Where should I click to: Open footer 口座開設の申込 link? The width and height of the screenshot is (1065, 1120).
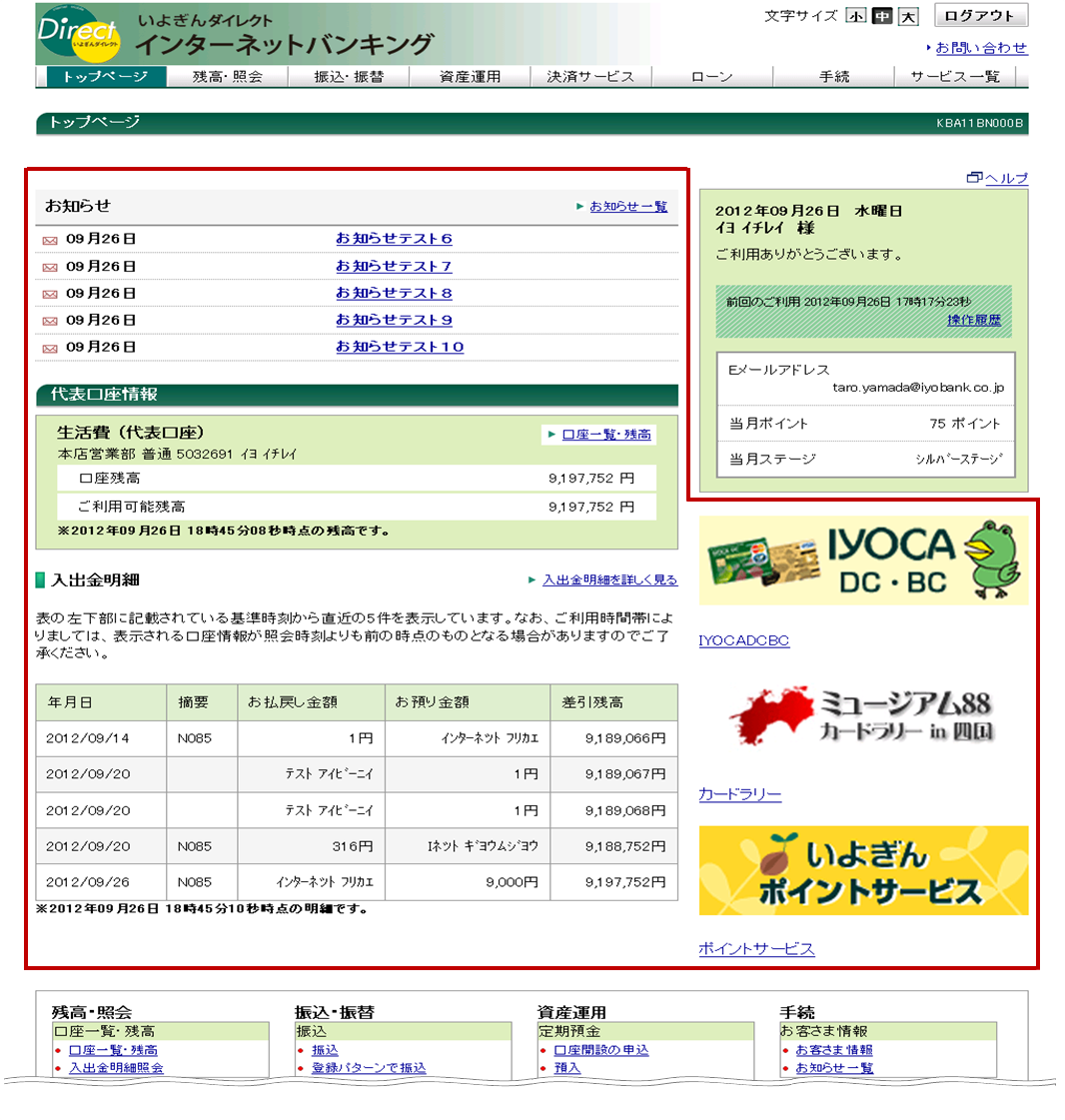point(601,1050)
